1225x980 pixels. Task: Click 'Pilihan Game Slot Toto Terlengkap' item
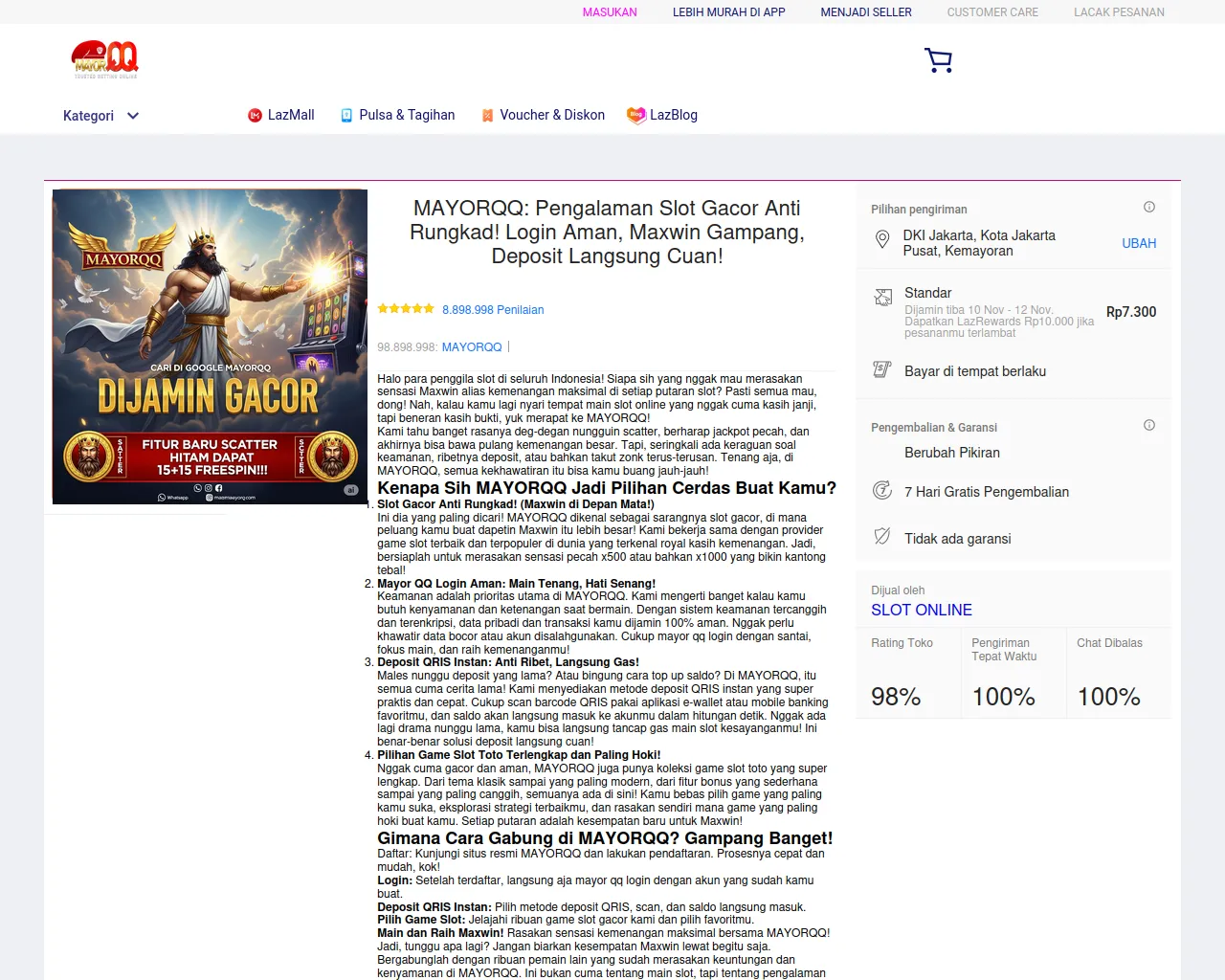pos(519,755)
